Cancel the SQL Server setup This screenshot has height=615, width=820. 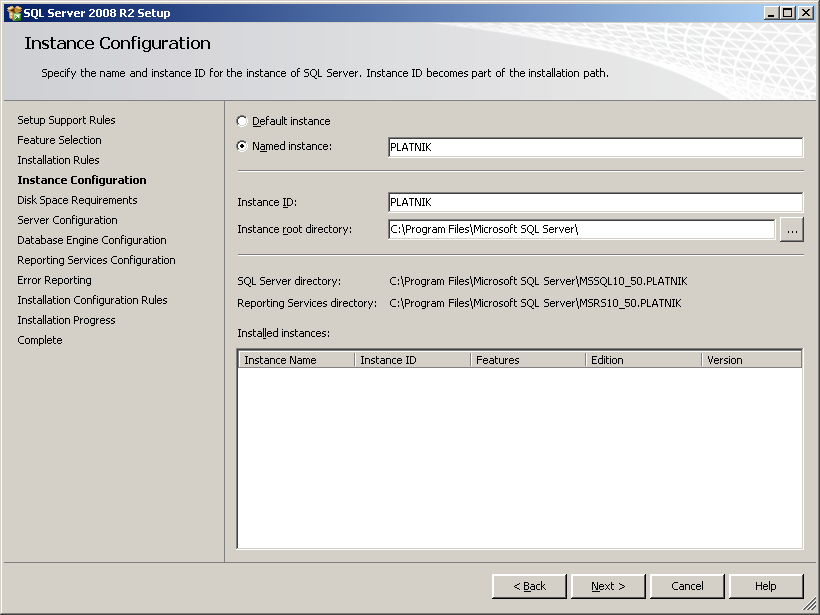[687, 586]
